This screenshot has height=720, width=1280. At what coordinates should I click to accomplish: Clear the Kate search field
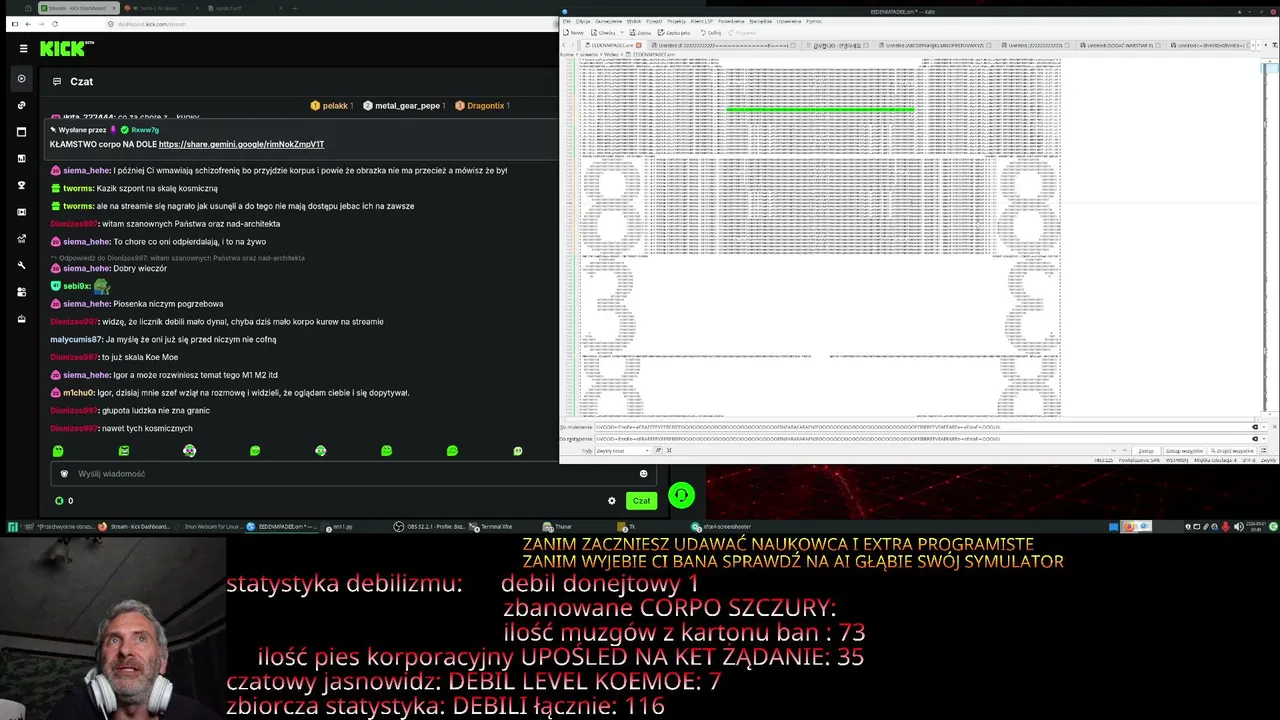pyautogui.click(x=1255, y=427)
